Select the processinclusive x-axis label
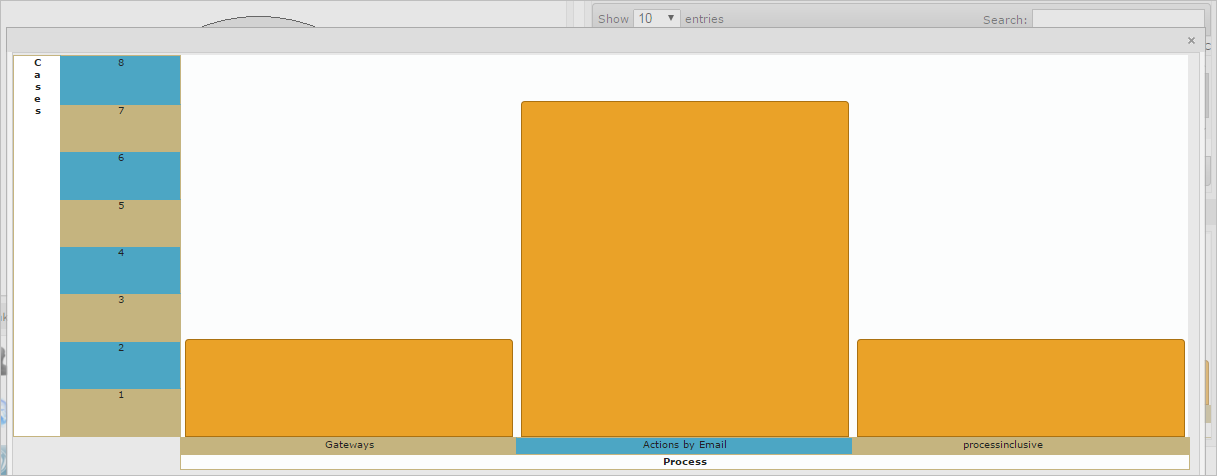 [1020, 445]
